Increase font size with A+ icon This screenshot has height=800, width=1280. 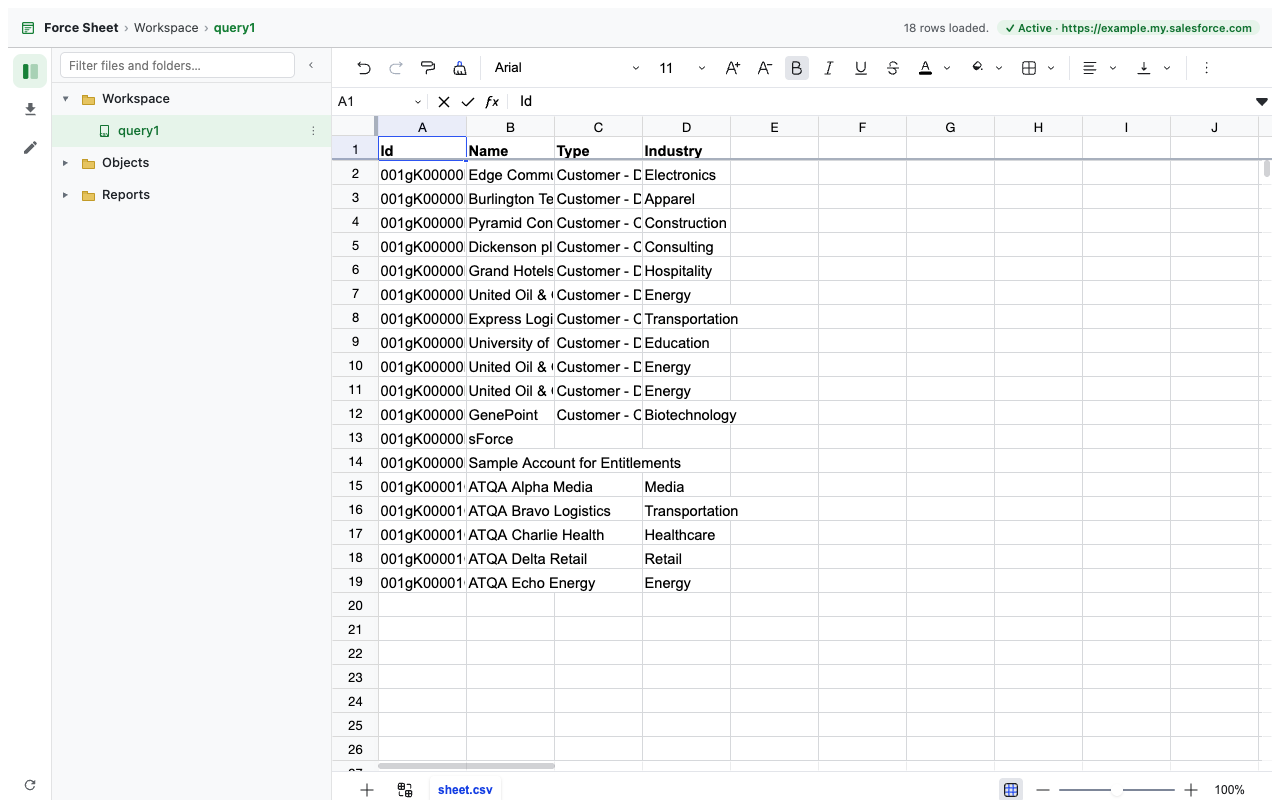click(x=733, y=68)
